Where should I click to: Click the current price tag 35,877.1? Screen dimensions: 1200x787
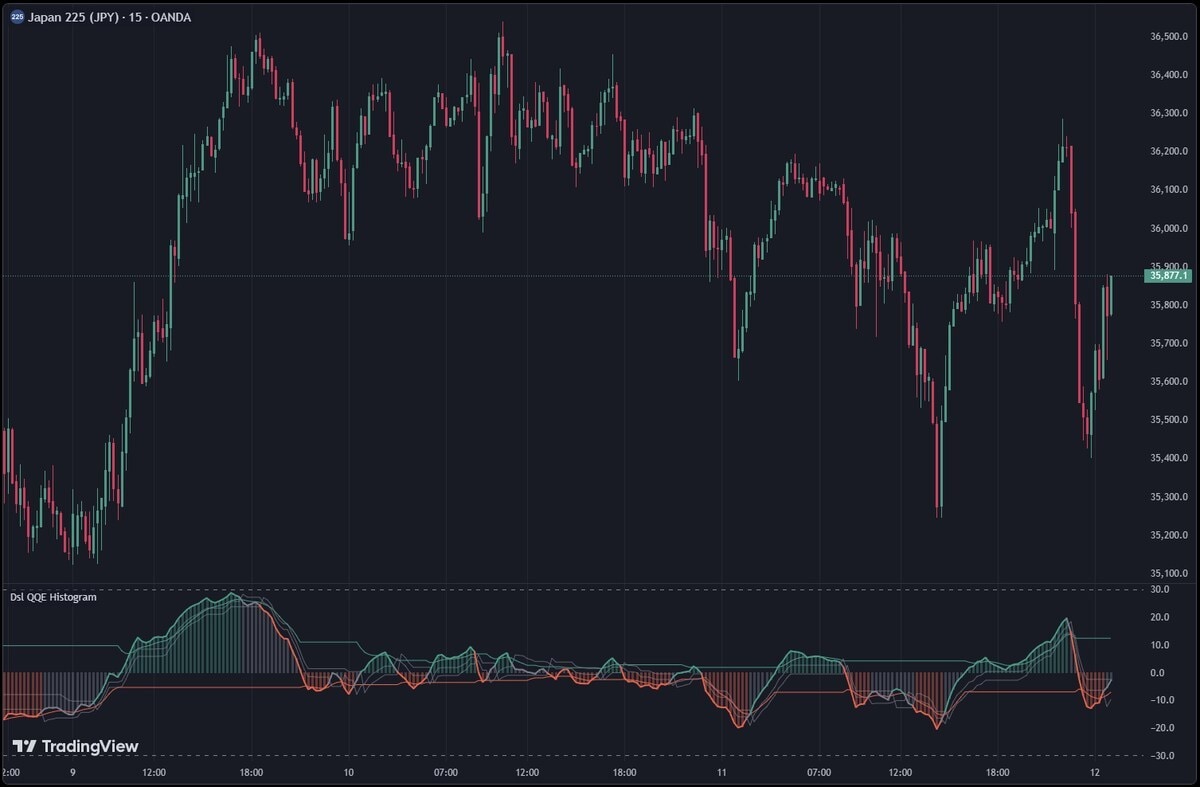(x=1169, y=275)
